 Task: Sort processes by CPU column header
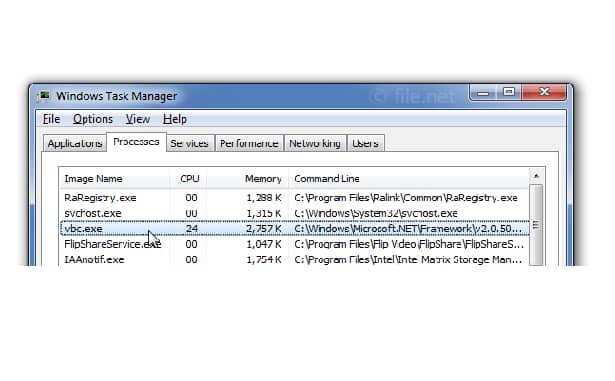[189, 179]
